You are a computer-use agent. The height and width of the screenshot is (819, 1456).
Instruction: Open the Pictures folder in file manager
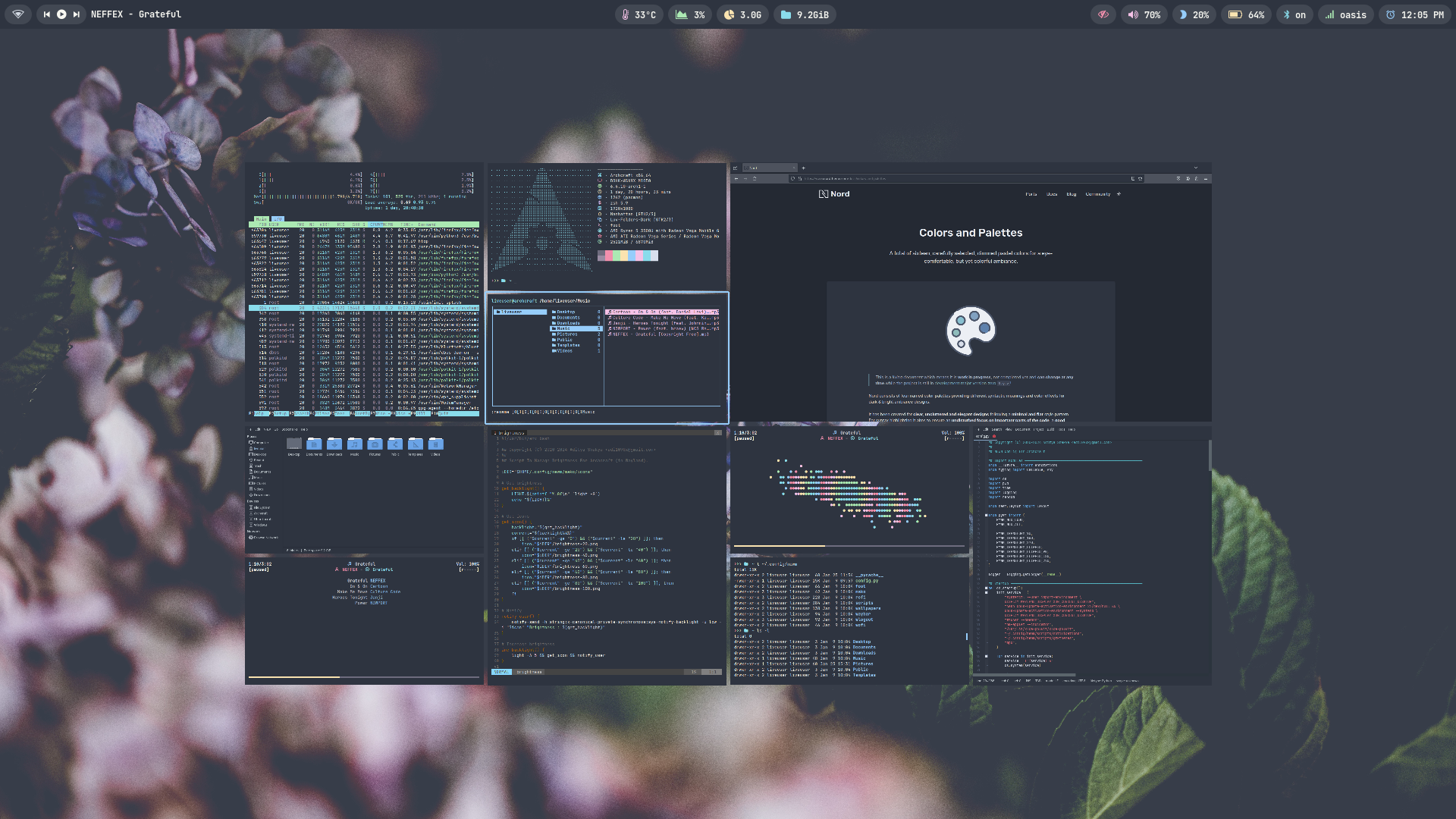pos(375,444)
